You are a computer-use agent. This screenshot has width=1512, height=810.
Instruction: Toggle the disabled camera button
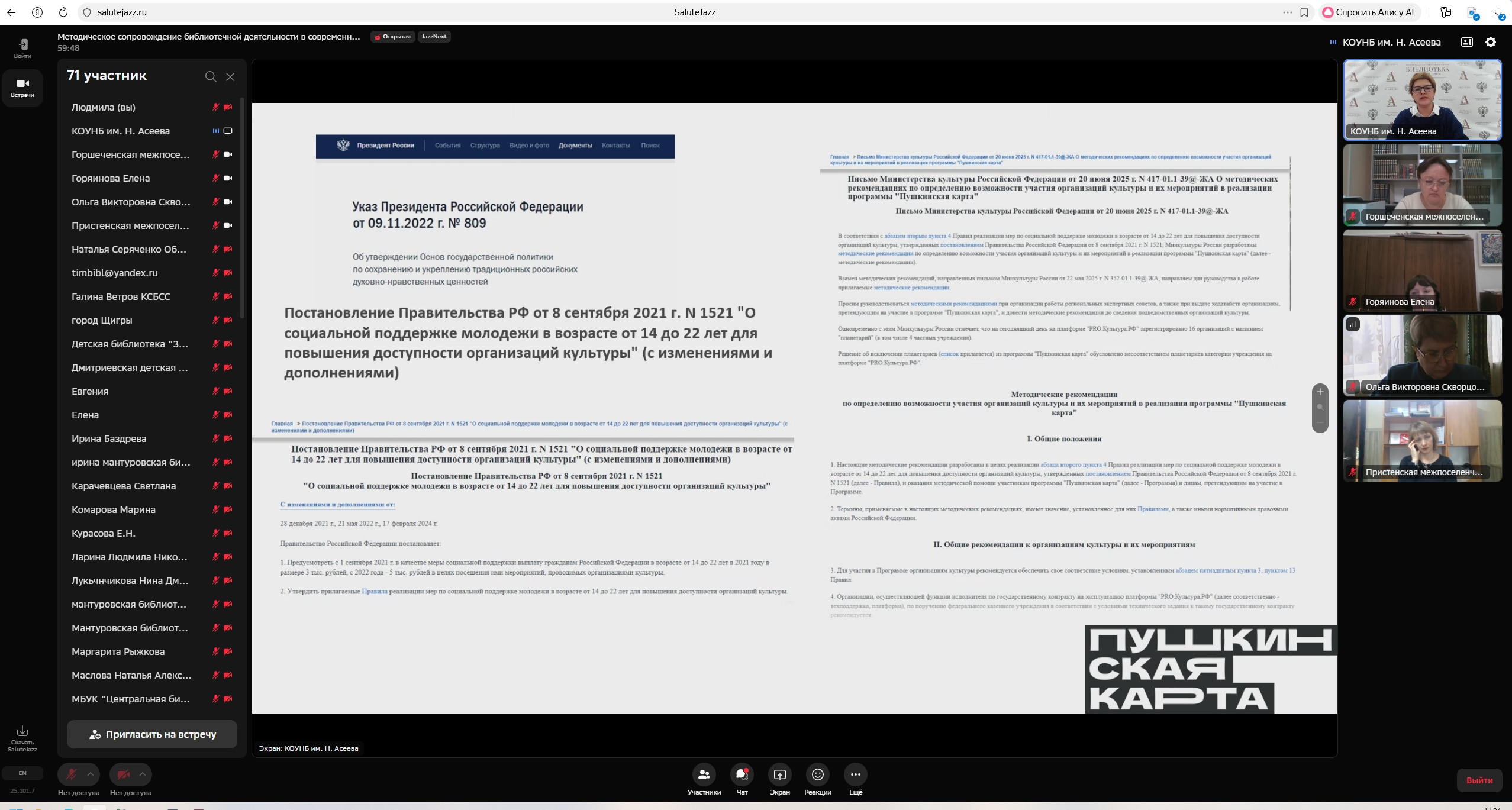click(x=124, y=774)
